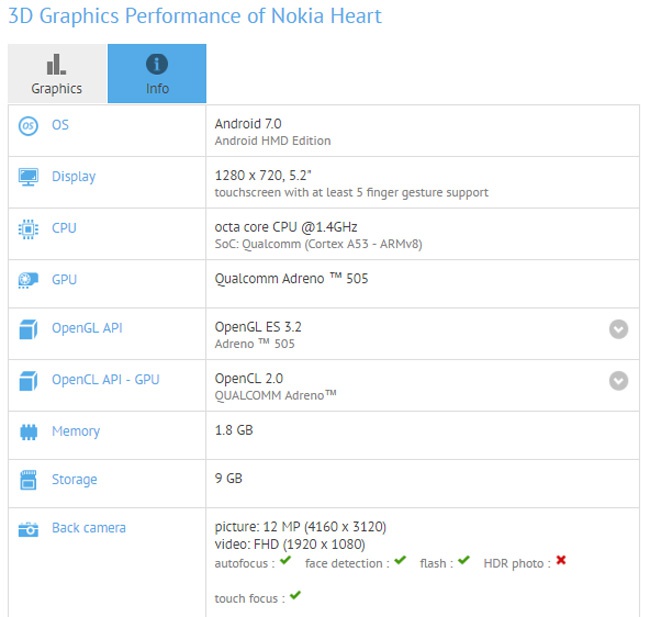Click the GPU graphics card icon
This screenshot has width=650, height=617.
(28, 280)
